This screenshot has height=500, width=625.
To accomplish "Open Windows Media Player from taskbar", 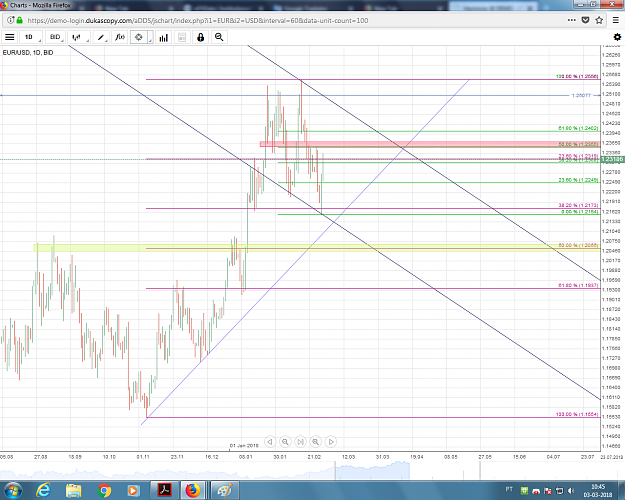I will [133, 490].
